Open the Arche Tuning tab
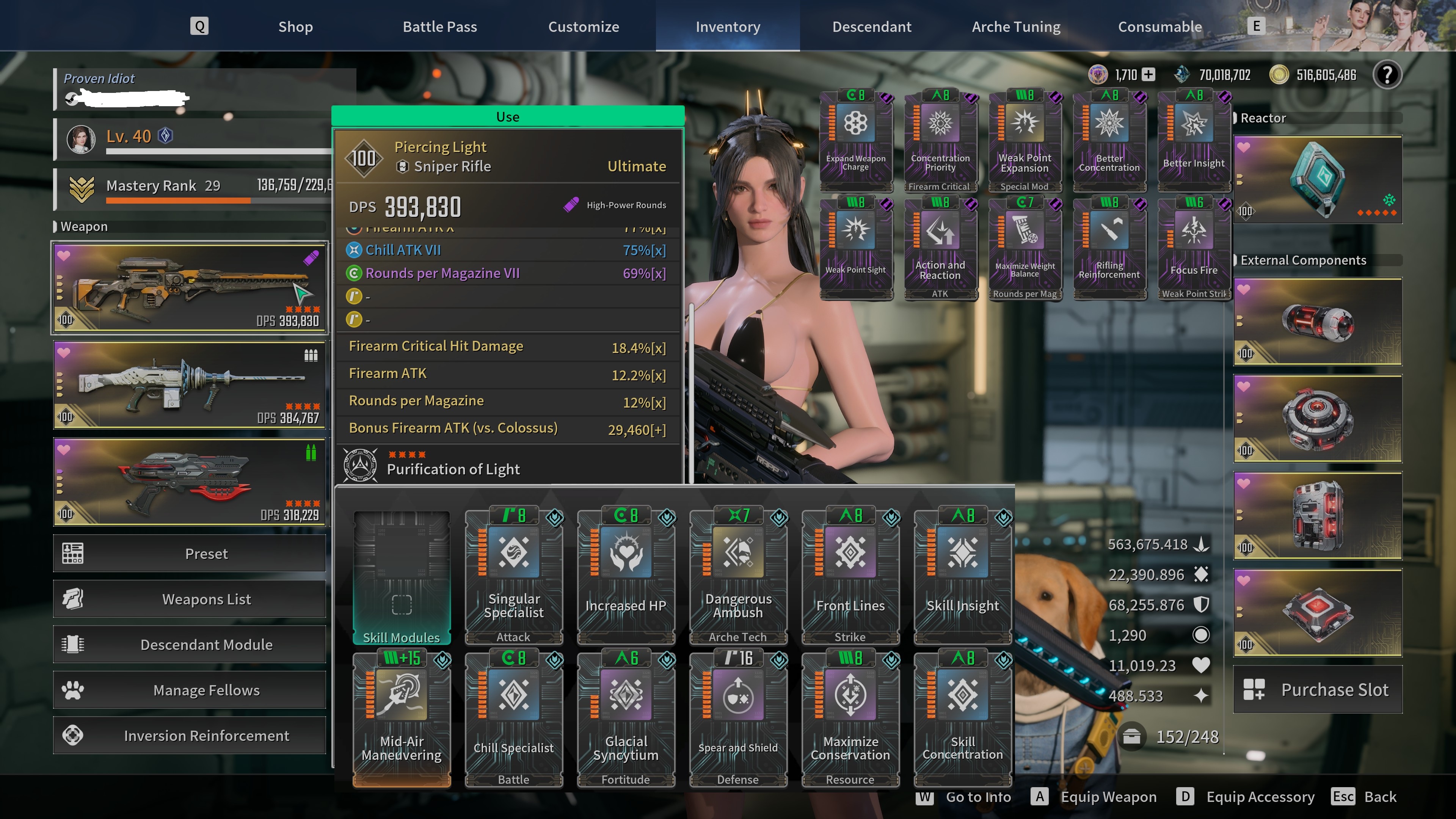1456x819 pixels. click(x=1016, y=27)
